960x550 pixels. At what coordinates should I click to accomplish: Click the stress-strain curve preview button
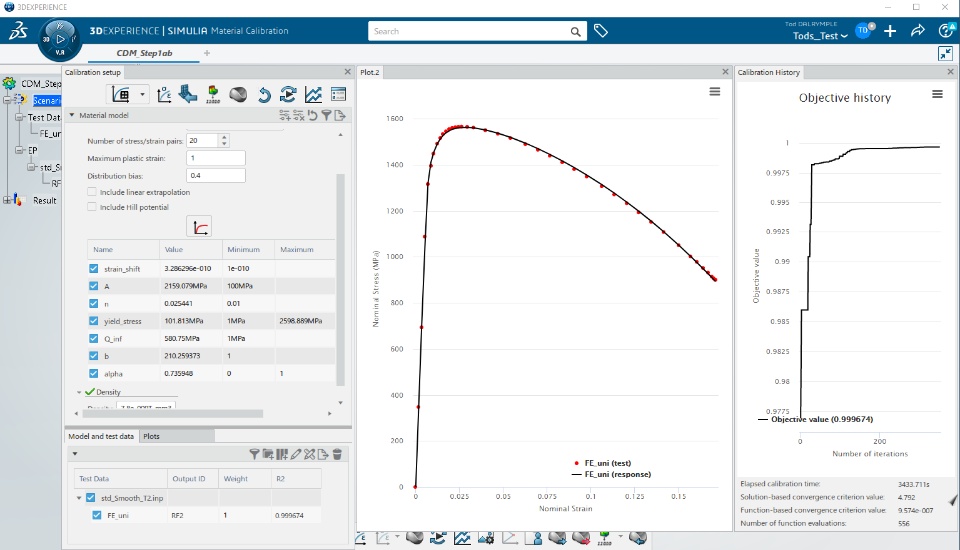click(x=199, y=227)
